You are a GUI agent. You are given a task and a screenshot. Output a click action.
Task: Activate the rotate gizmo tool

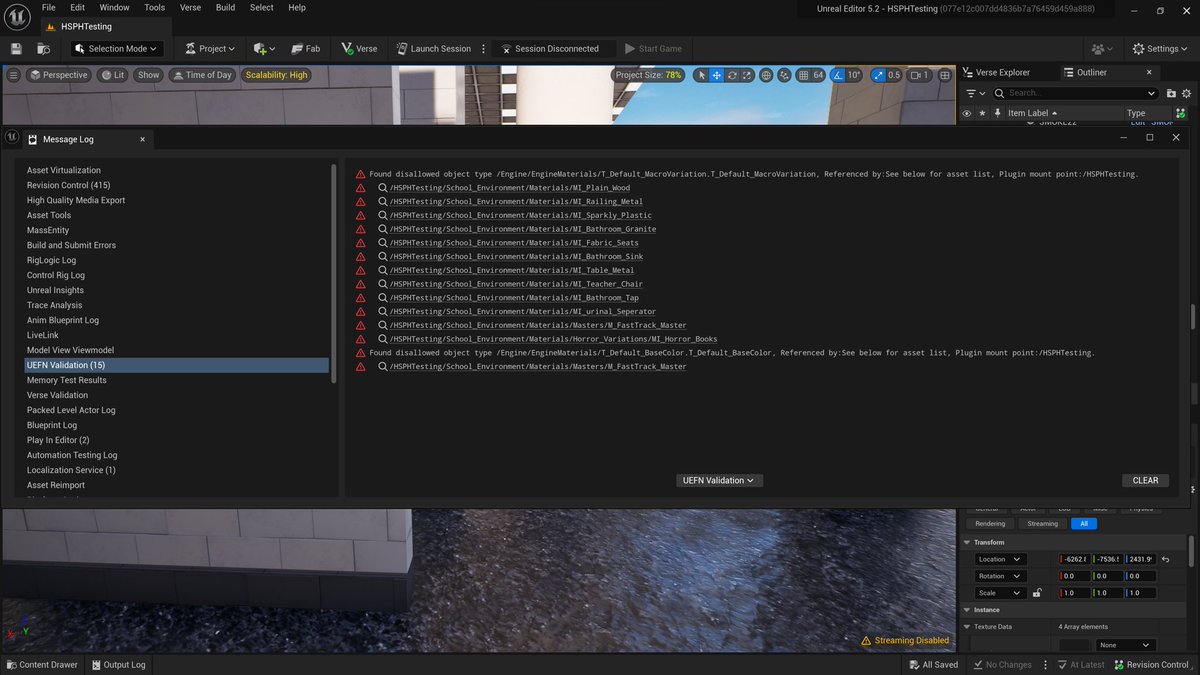tap(732, 75)
